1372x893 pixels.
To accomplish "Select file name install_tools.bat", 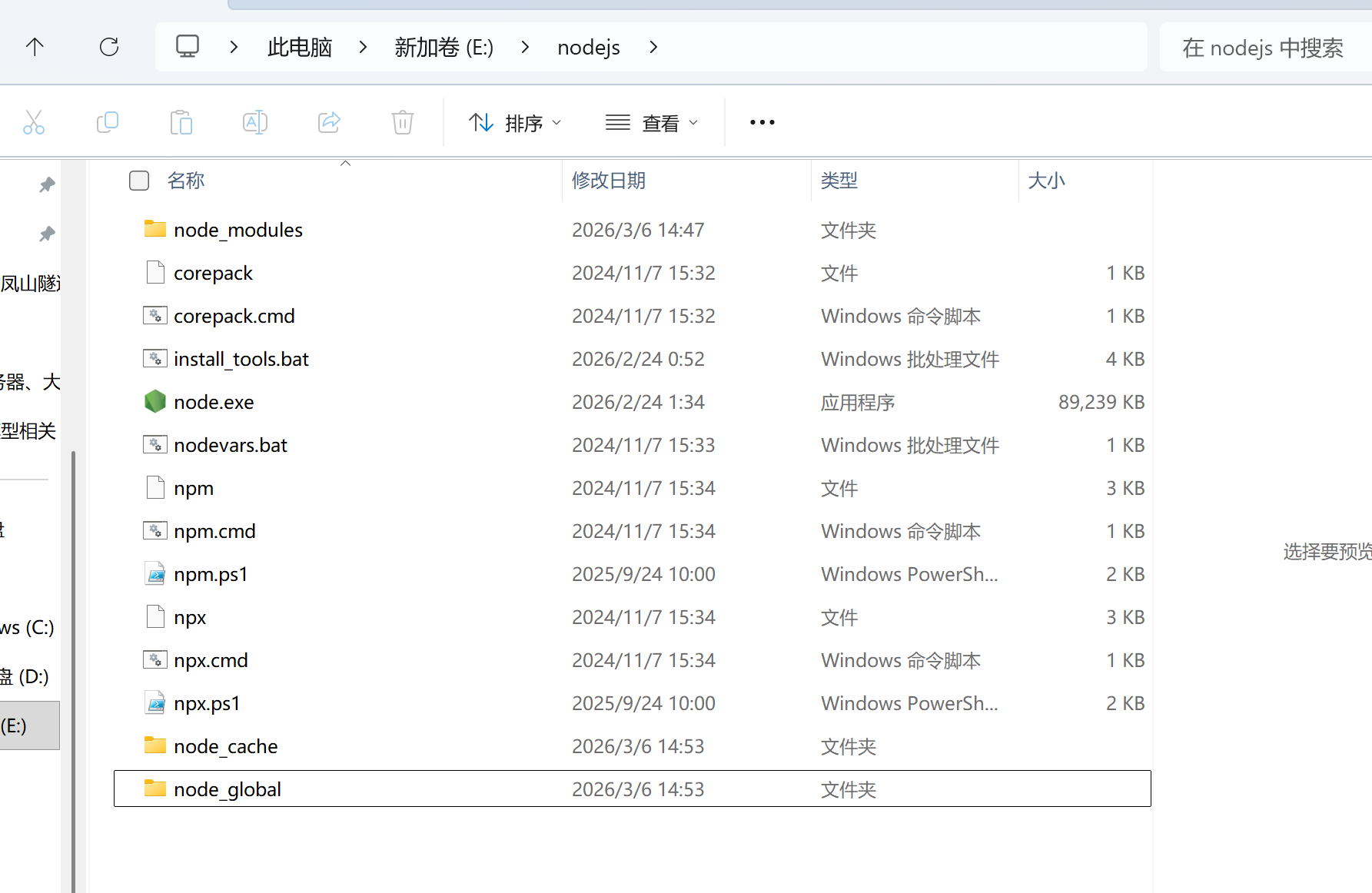I will (241, 359).
